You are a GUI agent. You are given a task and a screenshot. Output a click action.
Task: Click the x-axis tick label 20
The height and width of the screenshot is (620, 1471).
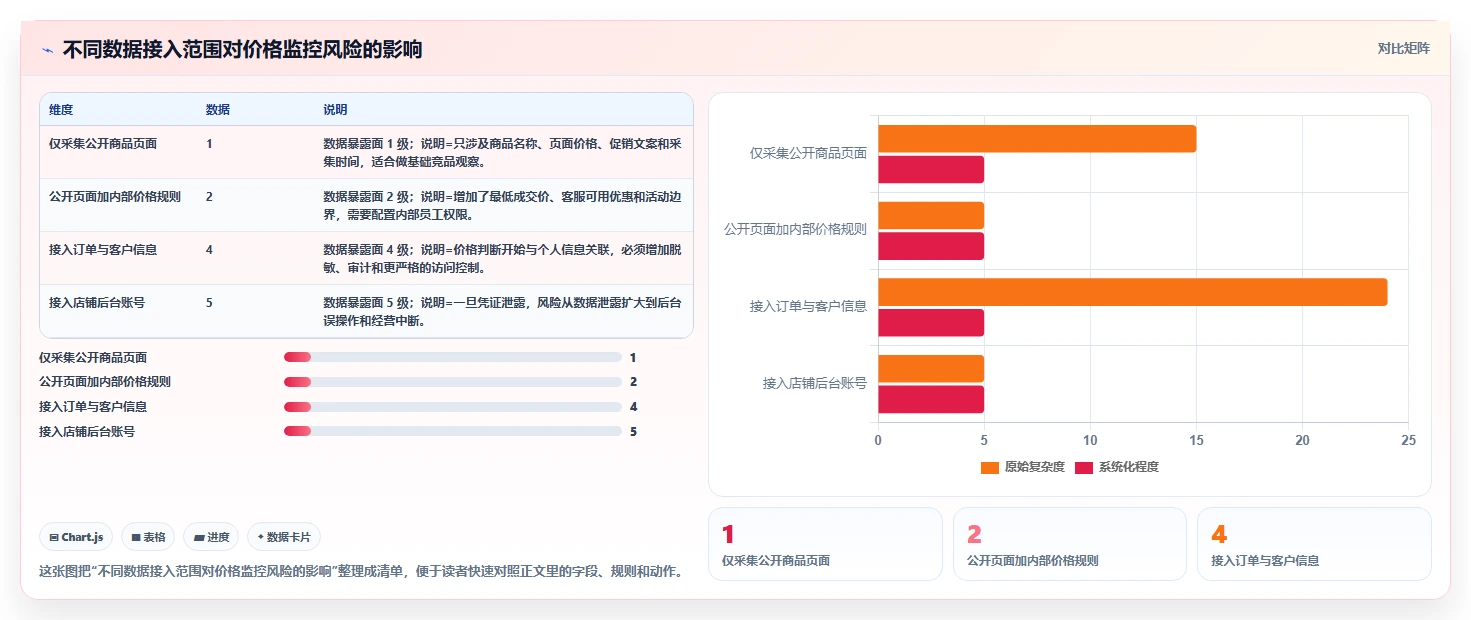pos(1302,440)
